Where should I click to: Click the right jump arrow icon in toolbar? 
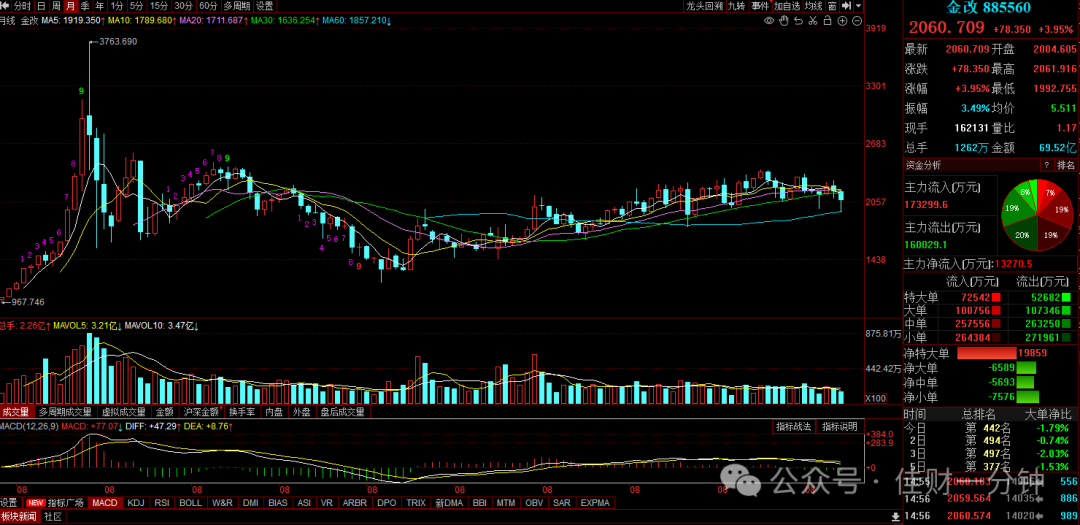tap(845, 6)
